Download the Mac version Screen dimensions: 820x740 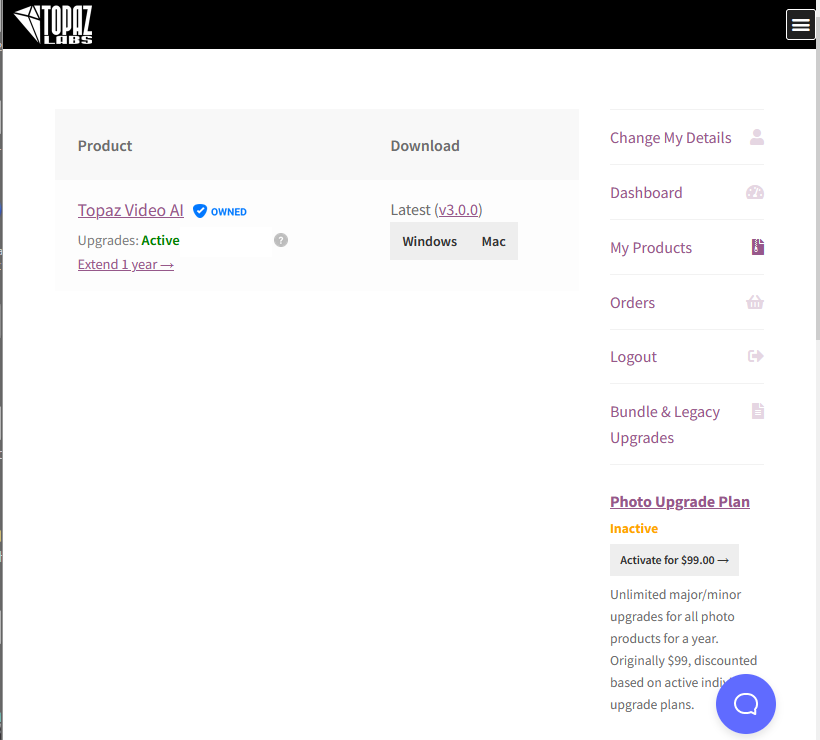[494, 241]
